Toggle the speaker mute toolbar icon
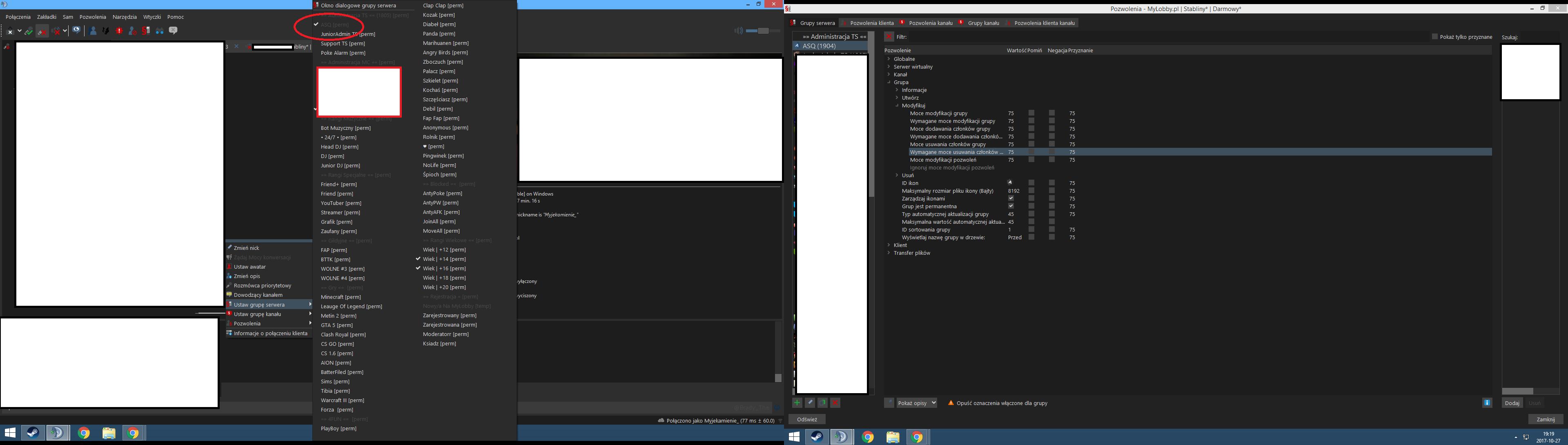Image resolution: width=1568 pixels, height=445 pixels. pyautogui.click(x=56, y=31)
